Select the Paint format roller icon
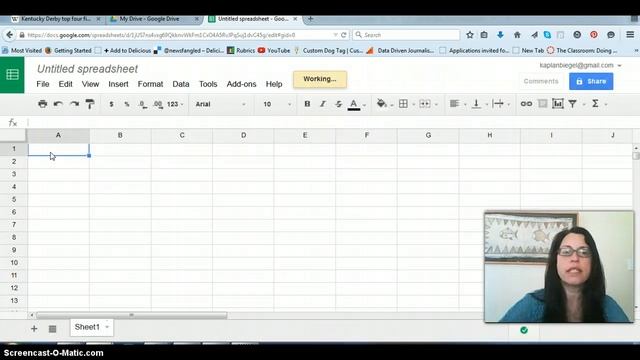 tap(90, 104)
